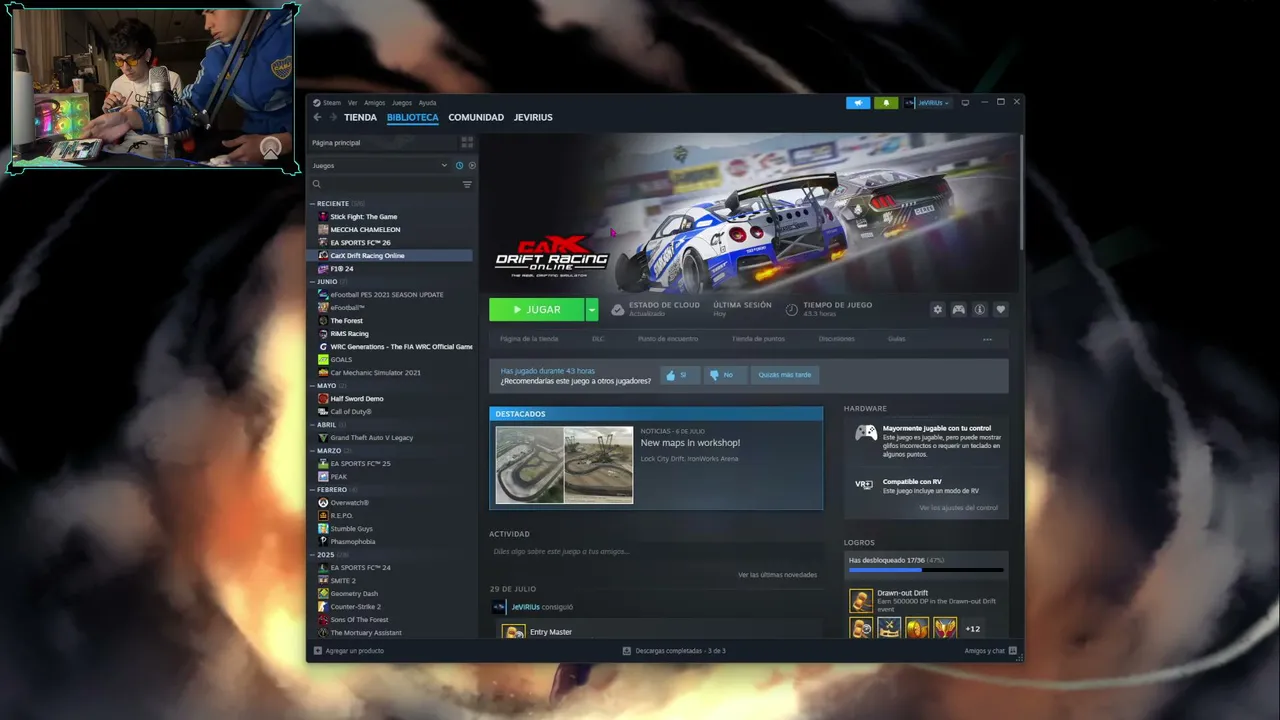Open JeVIRIUS account dropdown in title bar
Screen dimensions: 1280x720
pyautogui.click(x=927, y=103)
